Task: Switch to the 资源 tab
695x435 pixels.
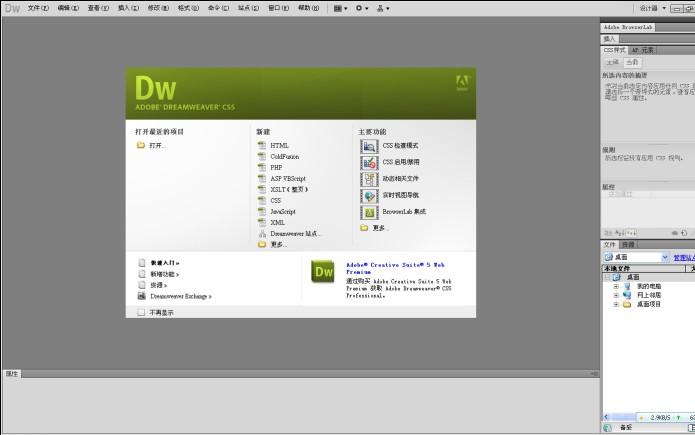Action: (629, 244)
